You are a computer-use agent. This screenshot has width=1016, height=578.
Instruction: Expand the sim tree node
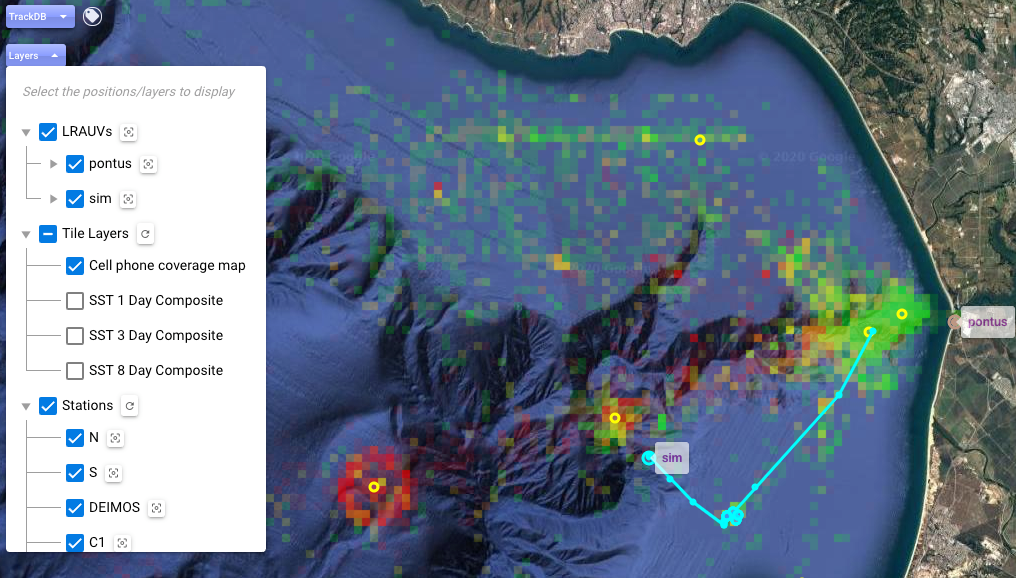tap(54, 199)
